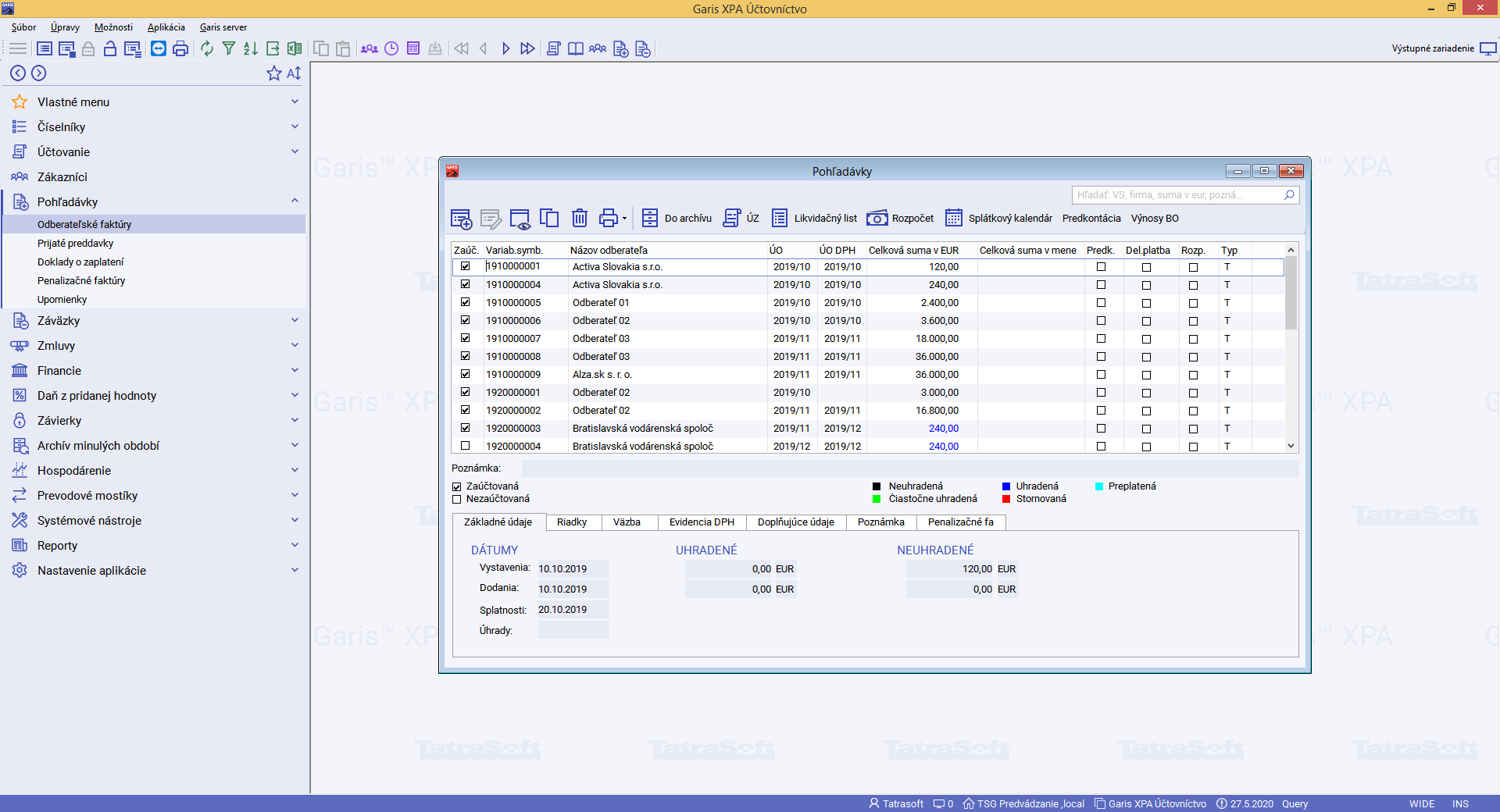Switch to the Evidencia DPH tab
This screenshot has width=1500, height=812.
click(x=702, y=522)
